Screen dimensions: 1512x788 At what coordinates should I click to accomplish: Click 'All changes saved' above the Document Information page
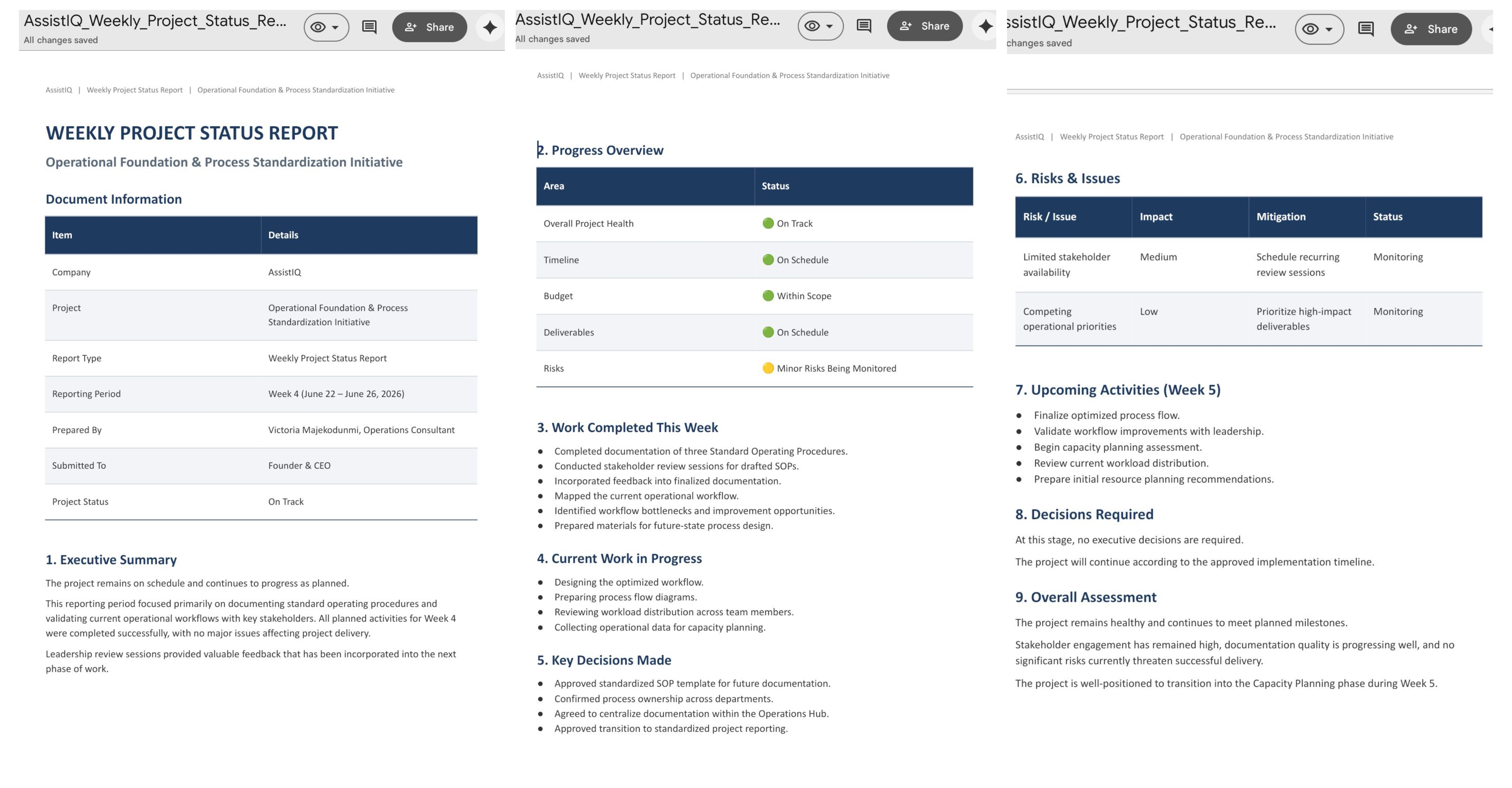tap(61, 40)
